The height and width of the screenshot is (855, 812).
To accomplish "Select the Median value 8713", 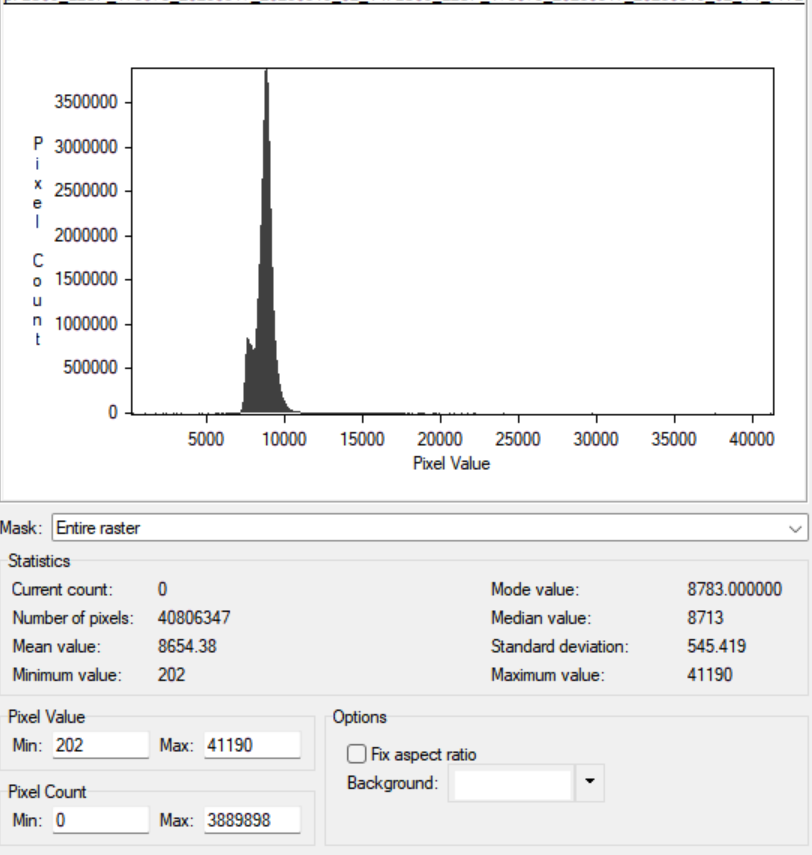I will [705, 618].
